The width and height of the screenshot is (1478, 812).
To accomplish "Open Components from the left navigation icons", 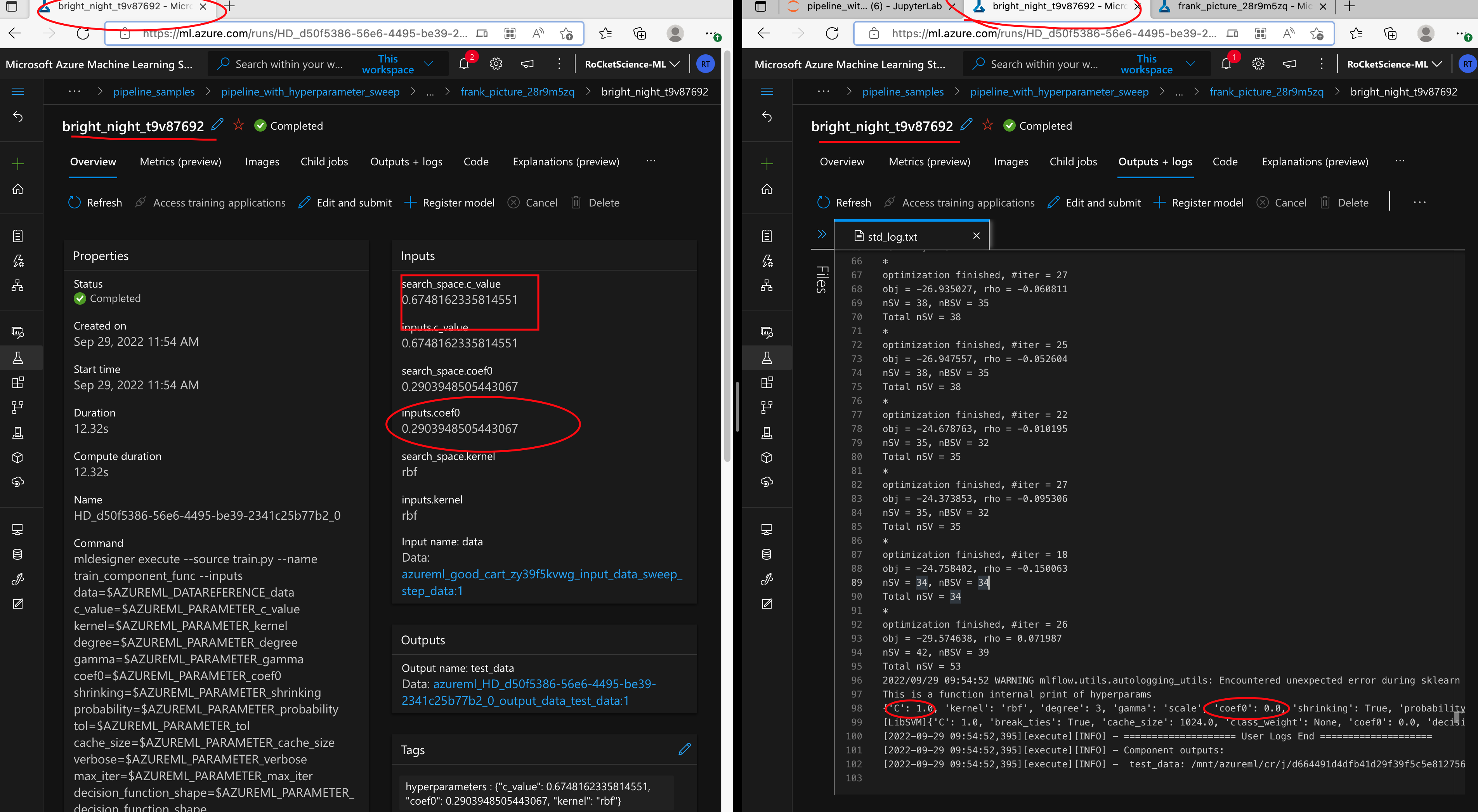I will pyautogui.click(x=18, y=382).
